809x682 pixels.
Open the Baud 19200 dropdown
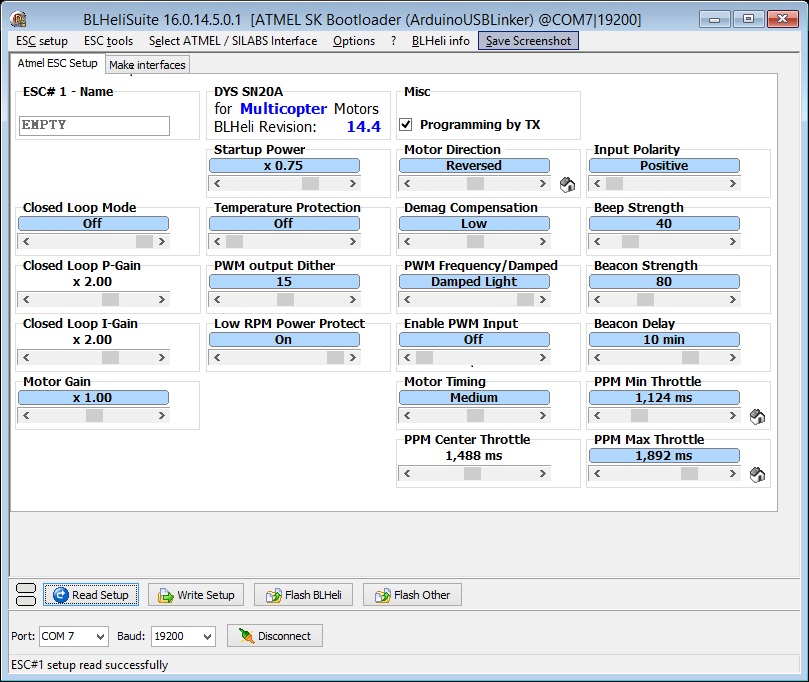[x=182, y=636]
